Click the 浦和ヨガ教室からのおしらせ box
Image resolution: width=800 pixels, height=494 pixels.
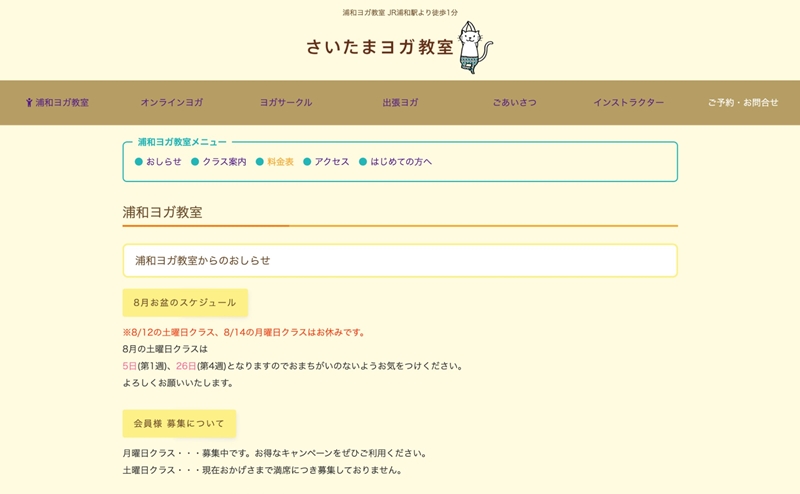pos(400,260)
